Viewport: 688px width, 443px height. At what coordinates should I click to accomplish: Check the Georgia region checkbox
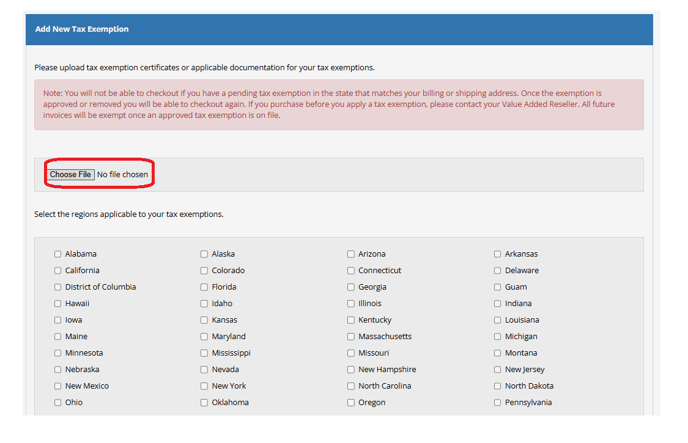(351, 287)
